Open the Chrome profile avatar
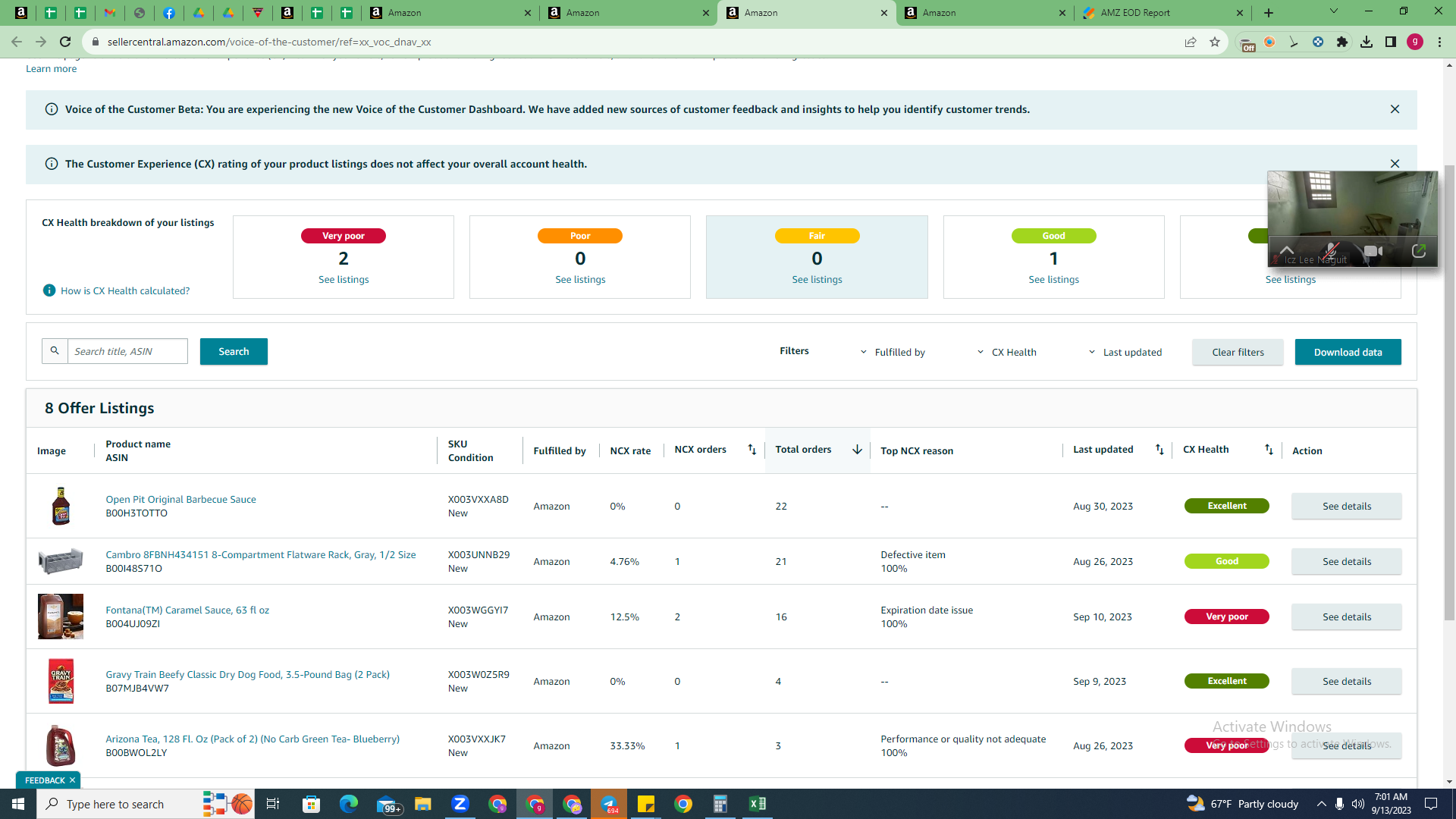Image resolution: width=1456 pixels, height=819 pixels. pos(1415,42)
